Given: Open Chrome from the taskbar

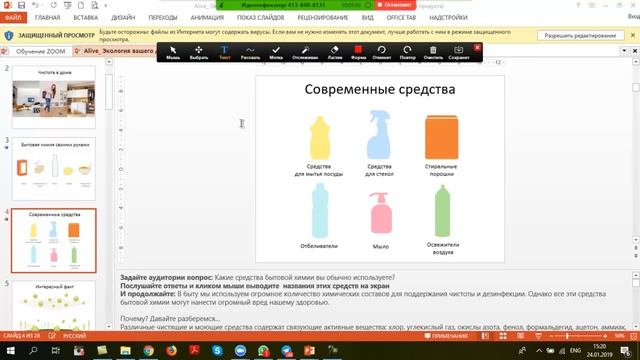Looking at the screenshot, I should (149, 351).
